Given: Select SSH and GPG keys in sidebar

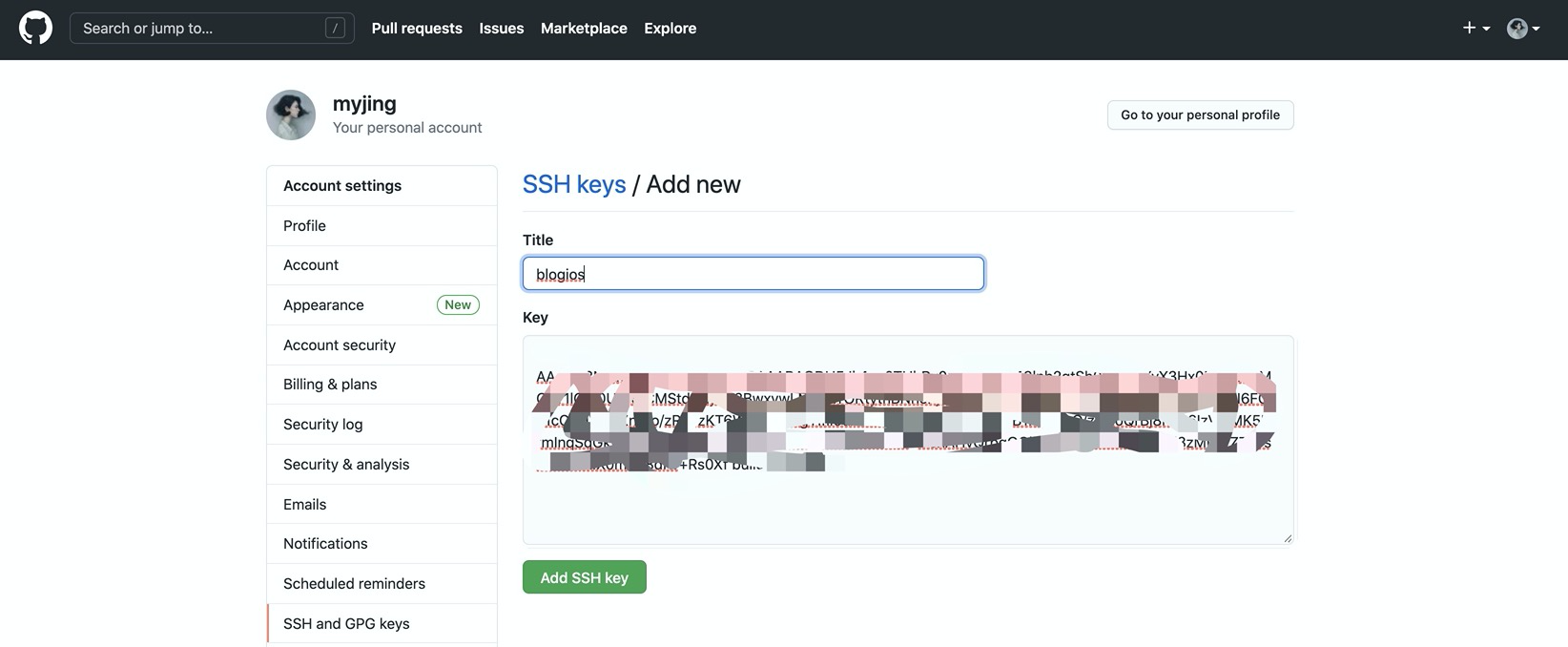Looking at the screenshot, I should pos(382,624).
